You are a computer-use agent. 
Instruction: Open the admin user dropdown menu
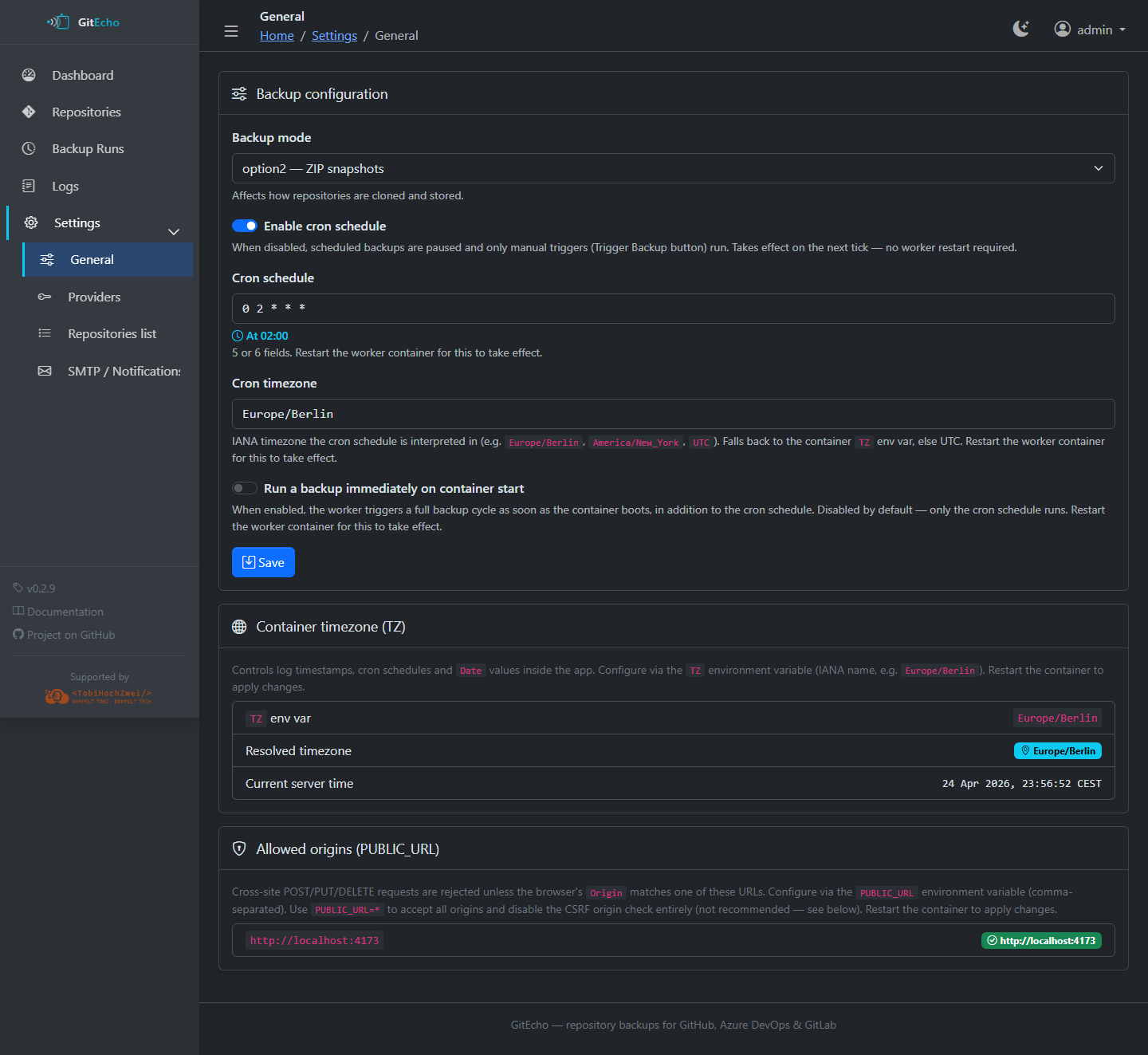tap(1090, 30)
